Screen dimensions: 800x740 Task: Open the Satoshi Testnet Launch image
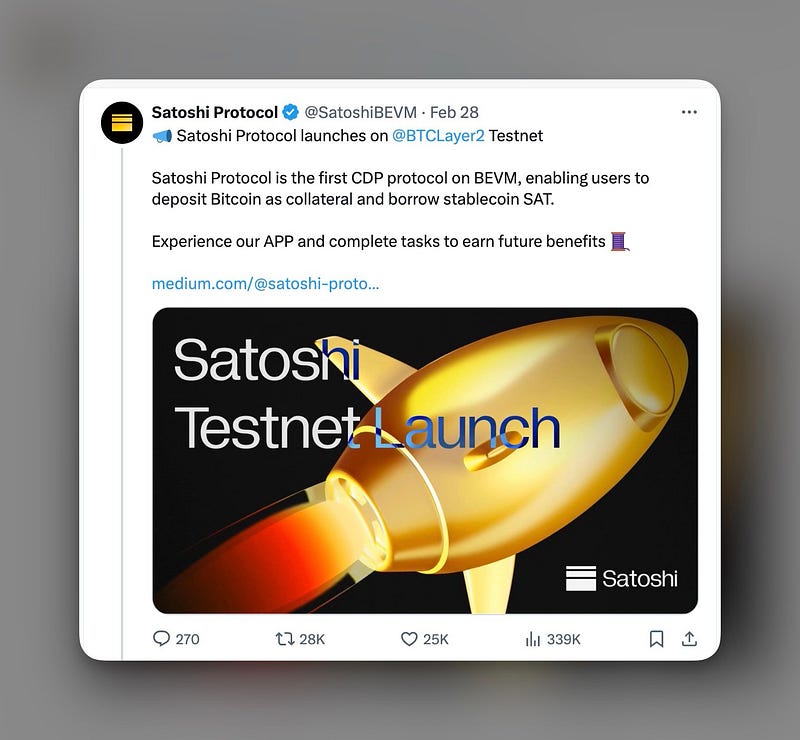point(425,460)
